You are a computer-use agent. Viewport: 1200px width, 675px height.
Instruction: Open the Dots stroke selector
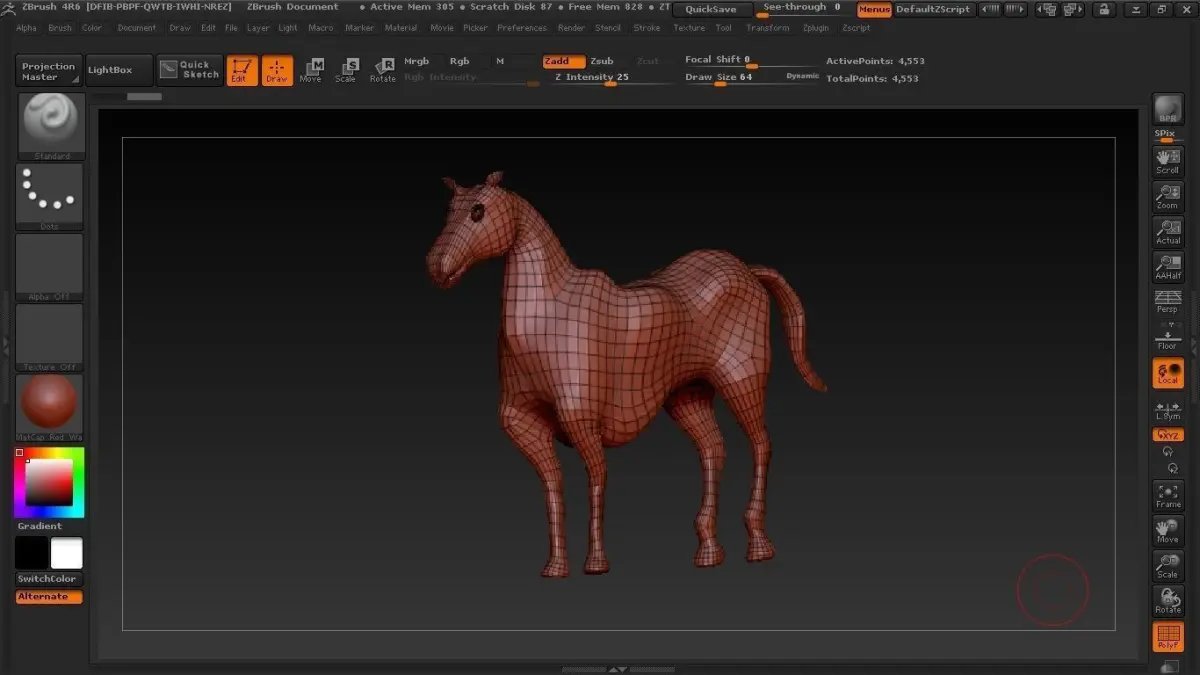pos(50,197)
